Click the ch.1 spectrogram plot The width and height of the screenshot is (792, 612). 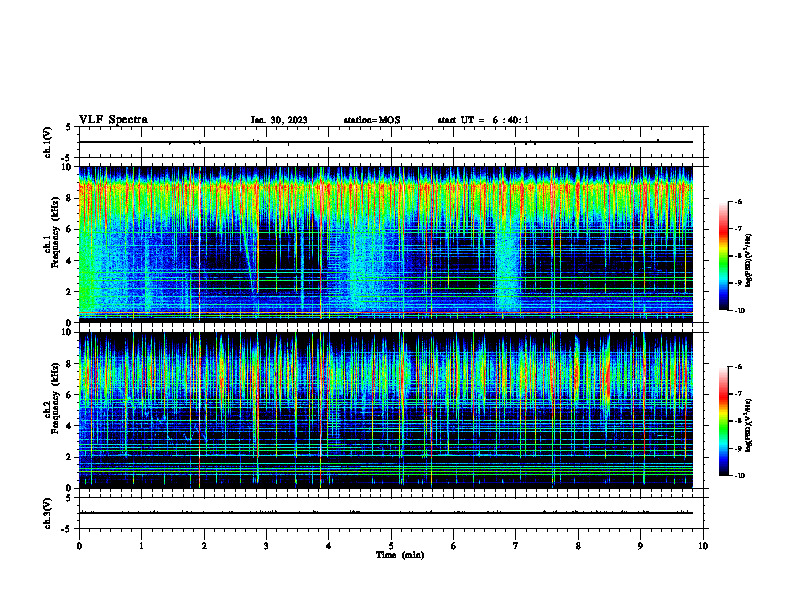click(386, 244)
